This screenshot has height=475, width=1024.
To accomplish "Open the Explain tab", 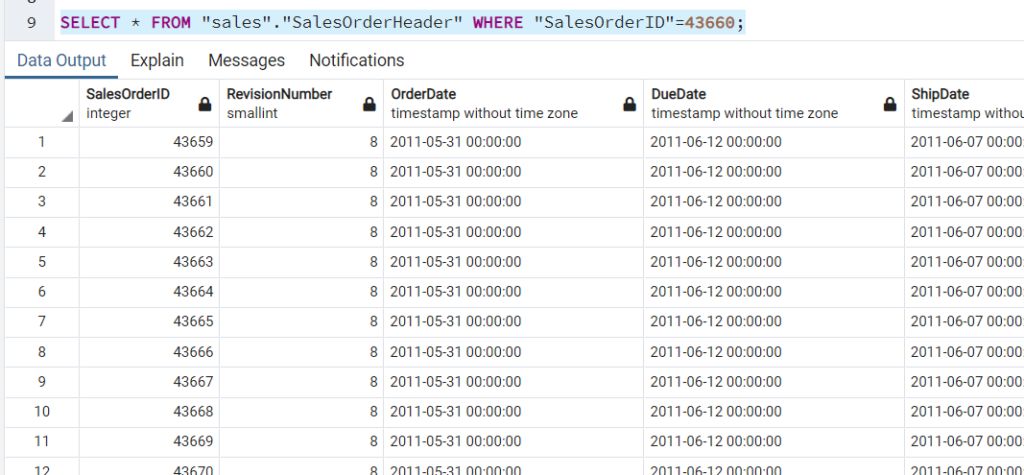I will pos(157,61).
